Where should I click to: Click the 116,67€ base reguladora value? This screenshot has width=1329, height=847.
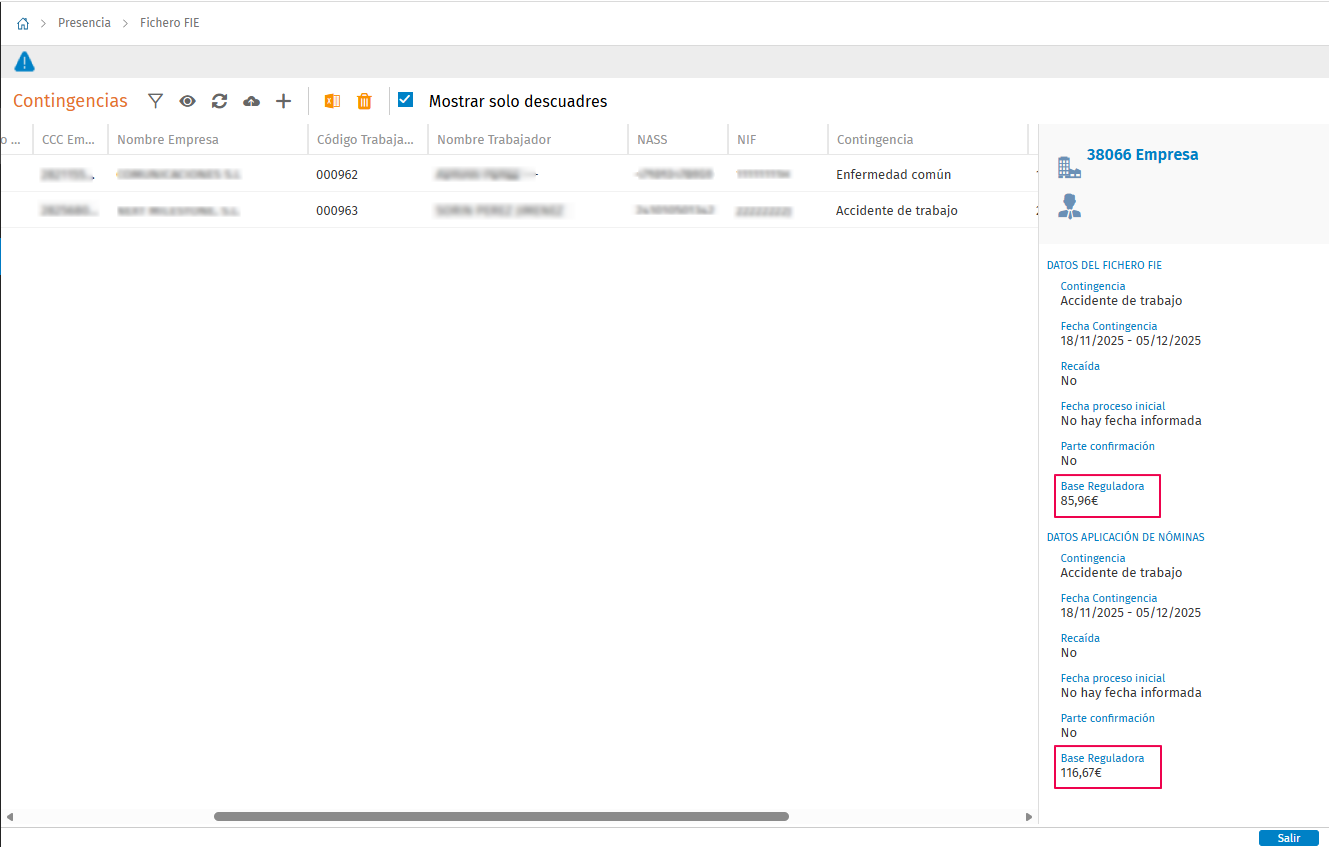click(x=1081, y=773)
